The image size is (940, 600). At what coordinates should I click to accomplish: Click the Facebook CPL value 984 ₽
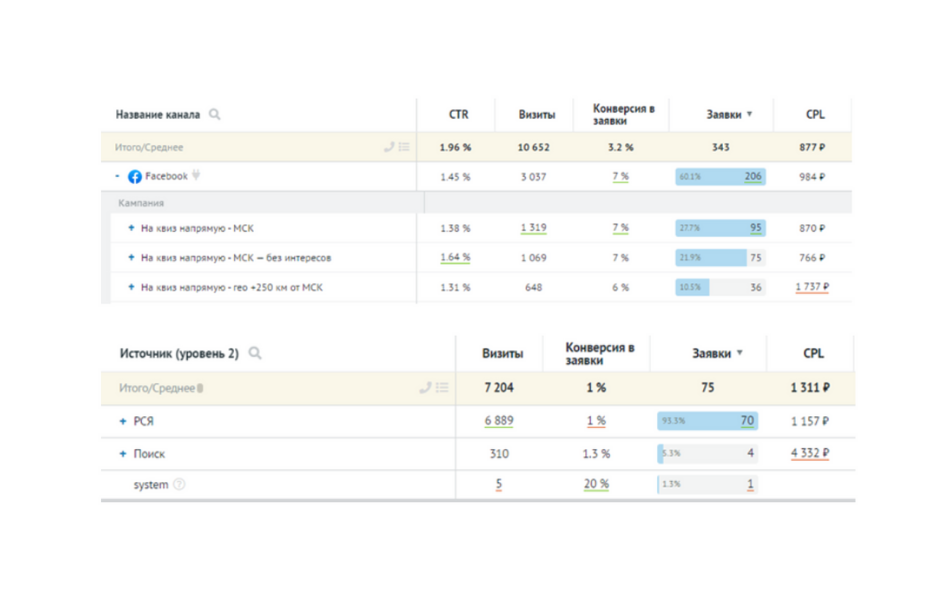(x=812, y=177)
